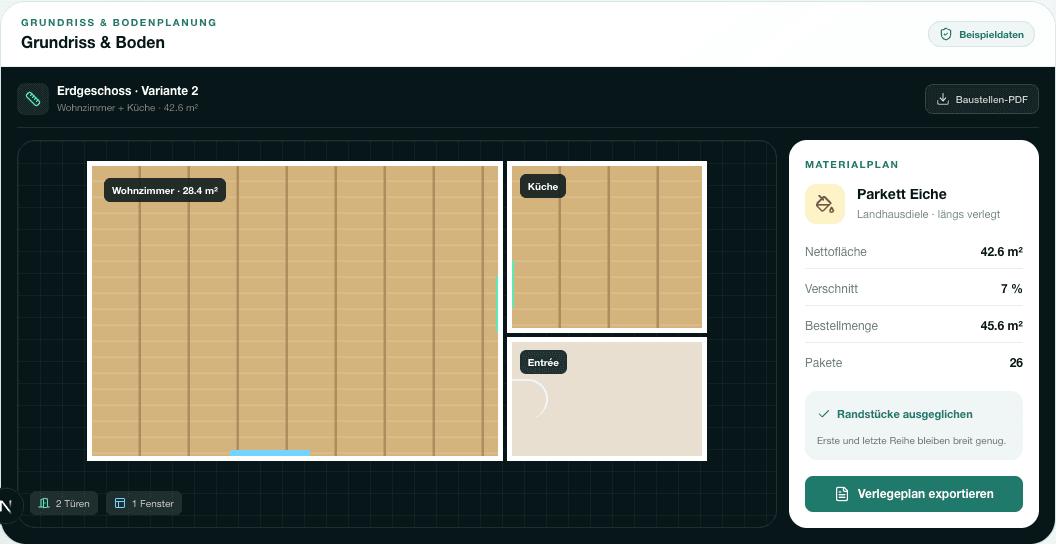Click the shield icon in Beispieldaten badge
Screen dimensions: 1056x546
click(946, 34)
